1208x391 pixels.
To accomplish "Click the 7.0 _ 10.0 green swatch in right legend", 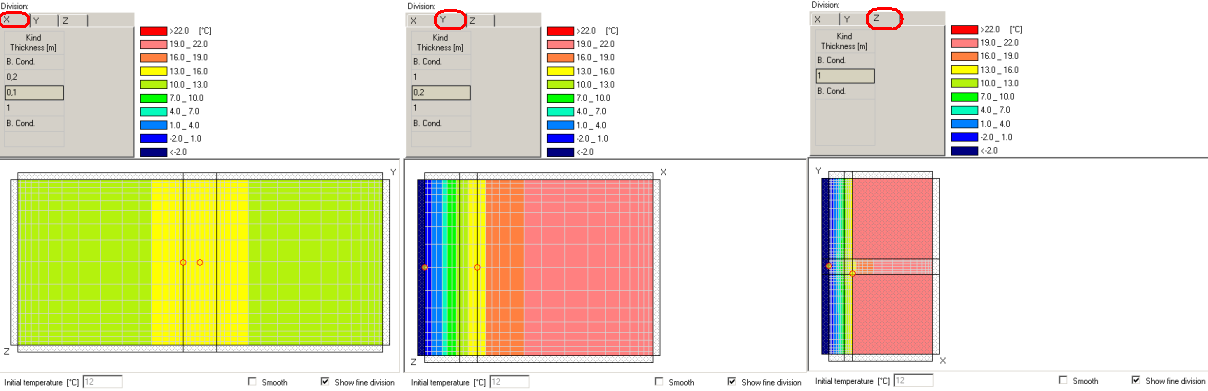I will point(964,97).
